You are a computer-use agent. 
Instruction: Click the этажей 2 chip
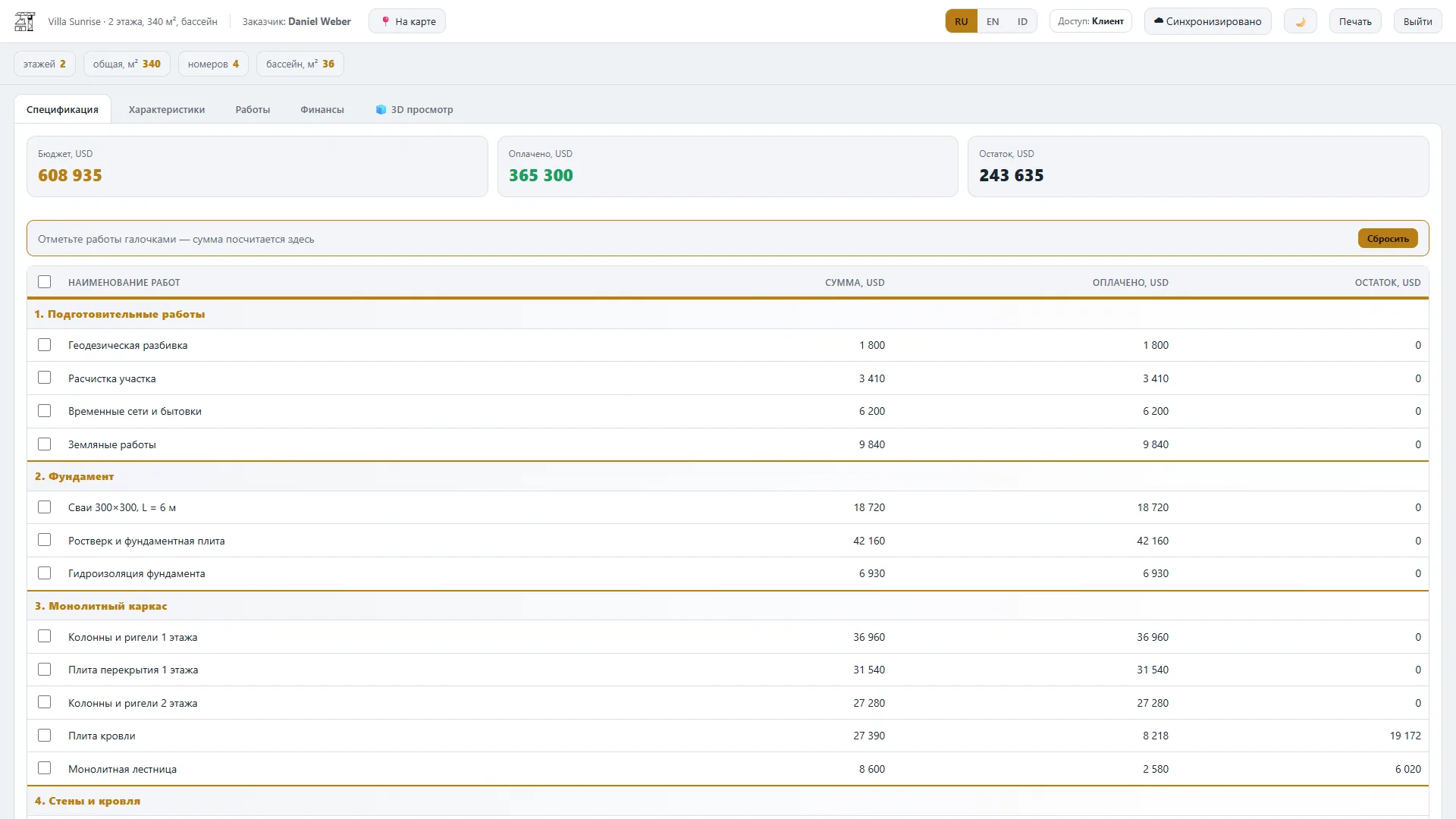tap(45, 64)
